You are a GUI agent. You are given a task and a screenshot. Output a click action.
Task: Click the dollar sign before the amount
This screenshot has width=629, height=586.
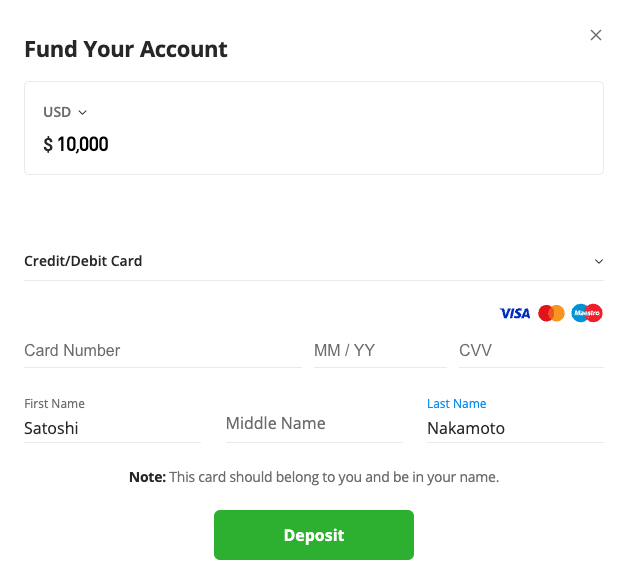click(x=48, y=145)
